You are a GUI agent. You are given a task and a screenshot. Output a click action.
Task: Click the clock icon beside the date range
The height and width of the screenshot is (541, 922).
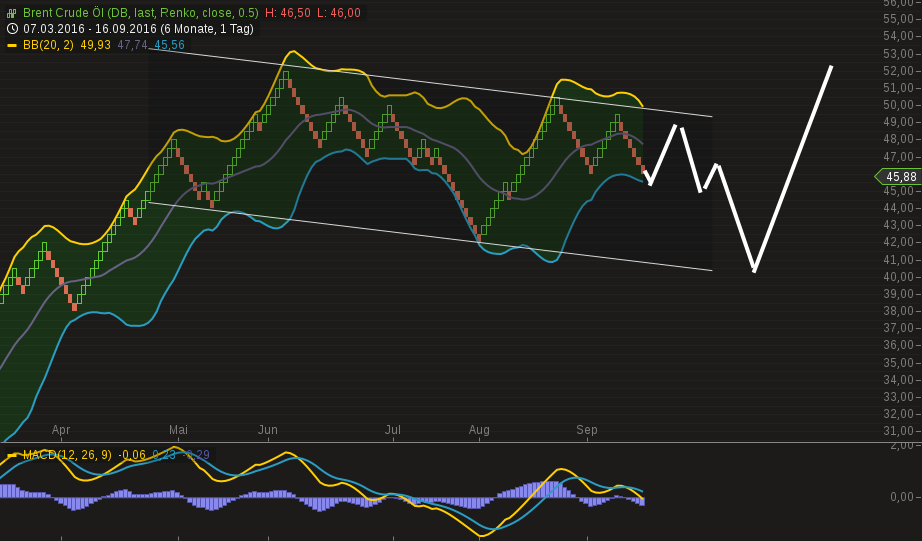pyautogui.click(x=12, y=29)
